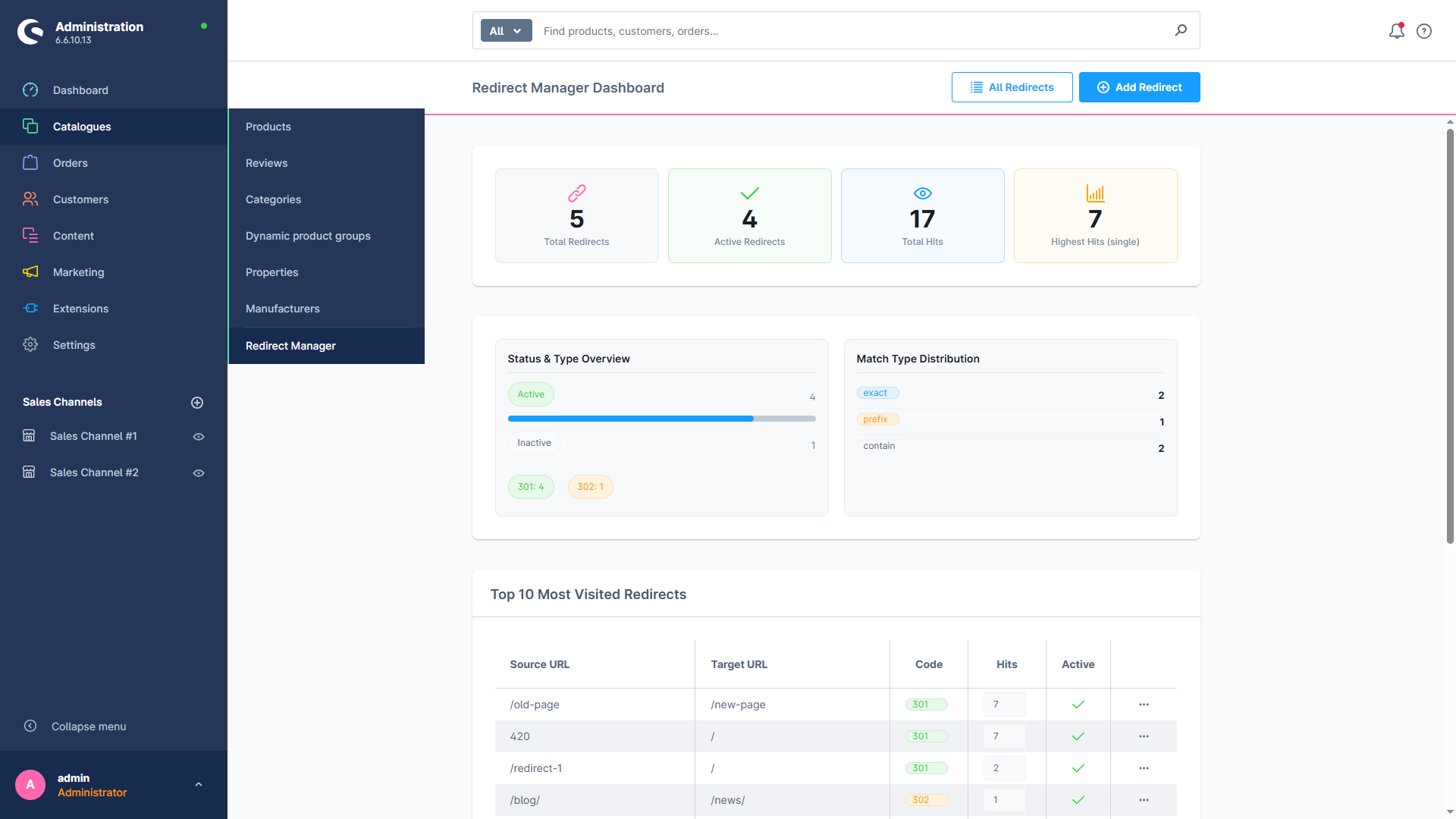The width and height of the screenshot is (1456, 819).
Task: Open Categories in Catalogues submenu
Action: click(x=326, y=199)
